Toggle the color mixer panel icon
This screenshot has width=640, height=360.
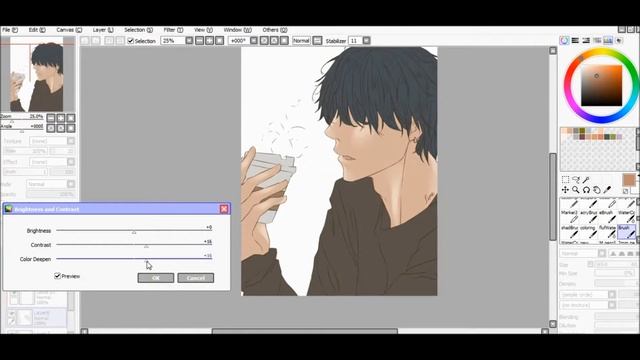coord(597,40)
